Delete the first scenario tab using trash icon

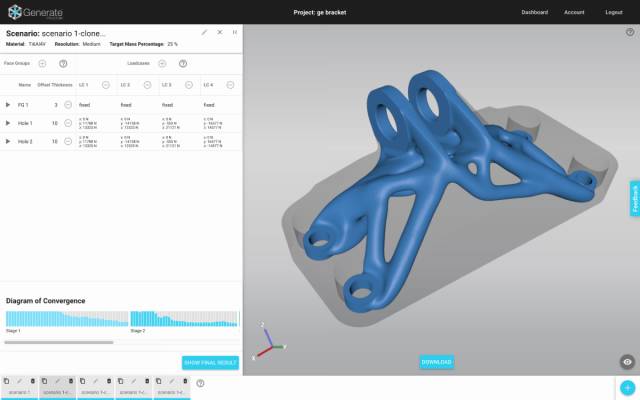point(33,382)
